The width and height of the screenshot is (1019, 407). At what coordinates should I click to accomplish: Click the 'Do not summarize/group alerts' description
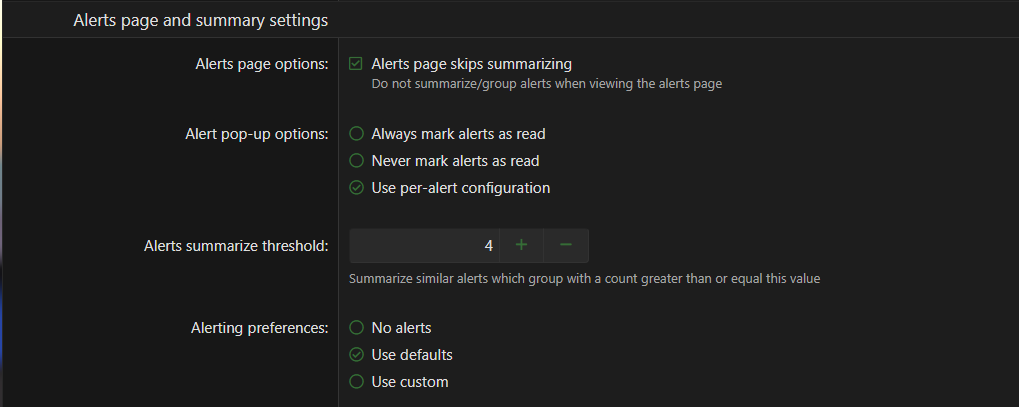546,84
